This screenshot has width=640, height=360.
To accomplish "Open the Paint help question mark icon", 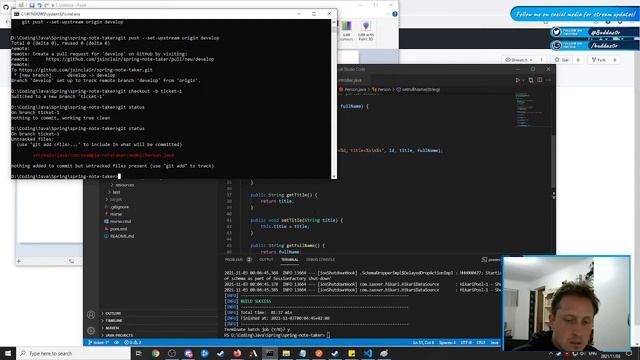I will point(395,14).
